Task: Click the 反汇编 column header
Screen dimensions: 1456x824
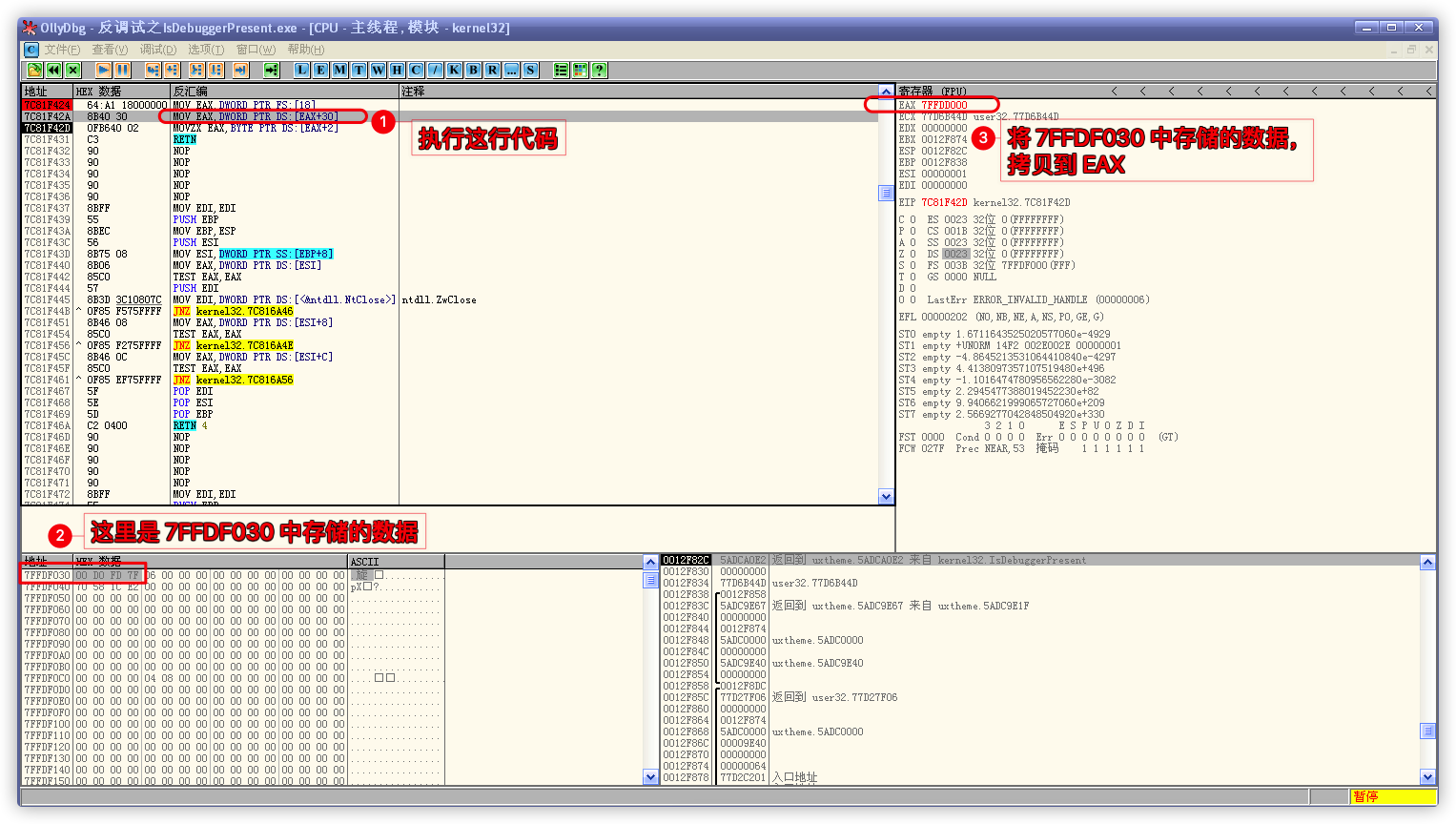Action: (191, 92)
